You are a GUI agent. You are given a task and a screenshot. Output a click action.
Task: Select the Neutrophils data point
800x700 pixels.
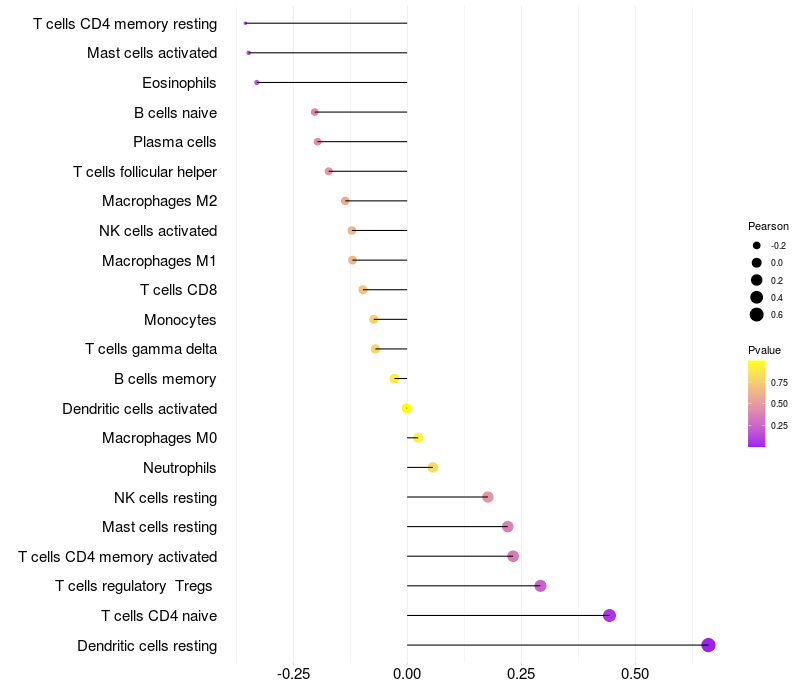[433, 467]
